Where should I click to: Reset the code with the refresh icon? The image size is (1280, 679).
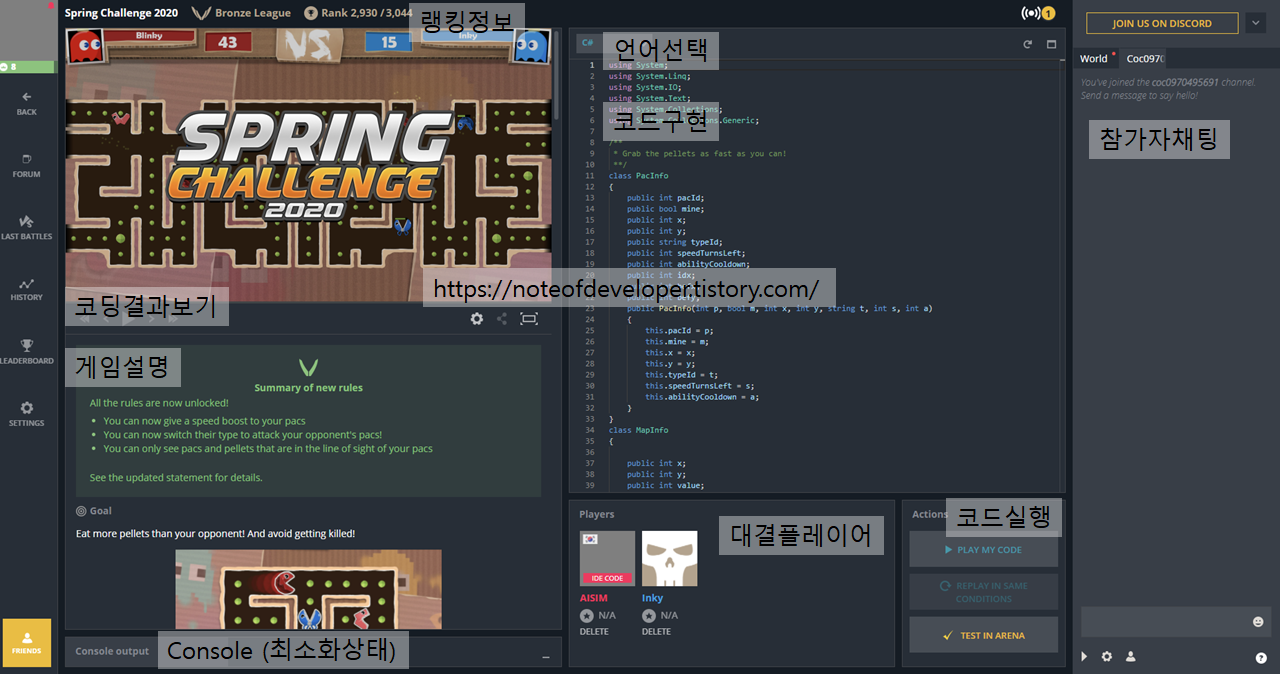[1027, 44]
